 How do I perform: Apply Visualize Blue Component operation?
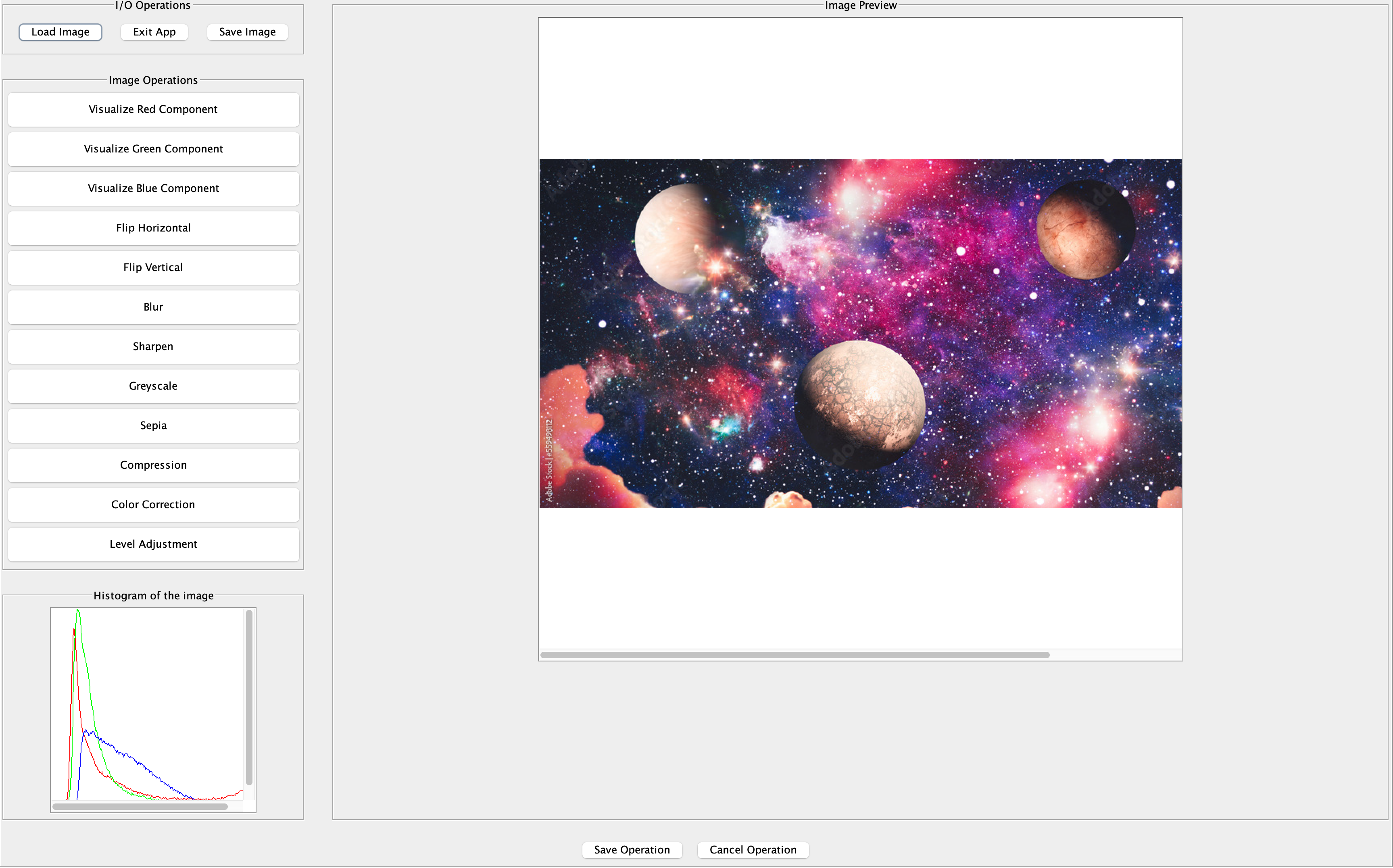[153, 189]
